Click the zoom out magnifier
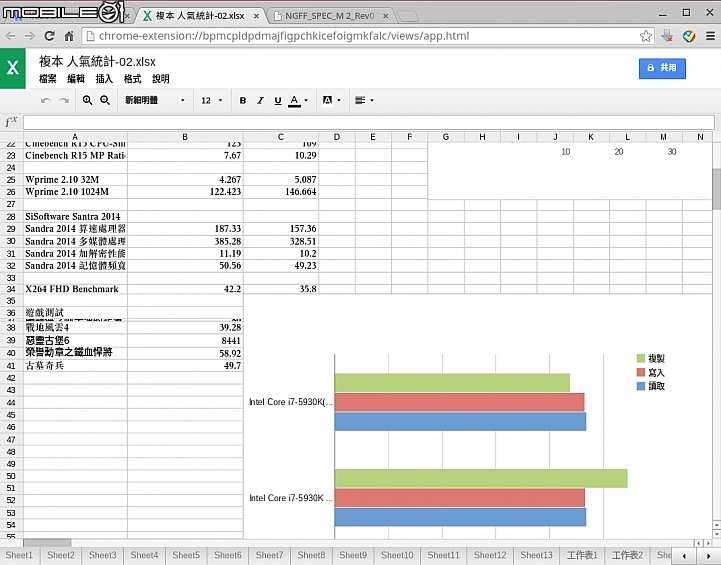The height and width of the screenshot is (565, 721). (105, 100)
